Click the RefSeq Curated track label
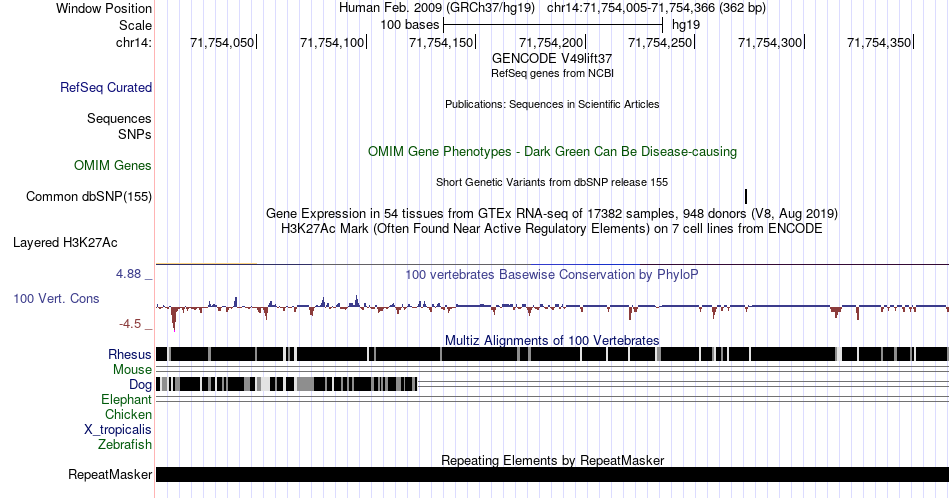 (106, 87)
